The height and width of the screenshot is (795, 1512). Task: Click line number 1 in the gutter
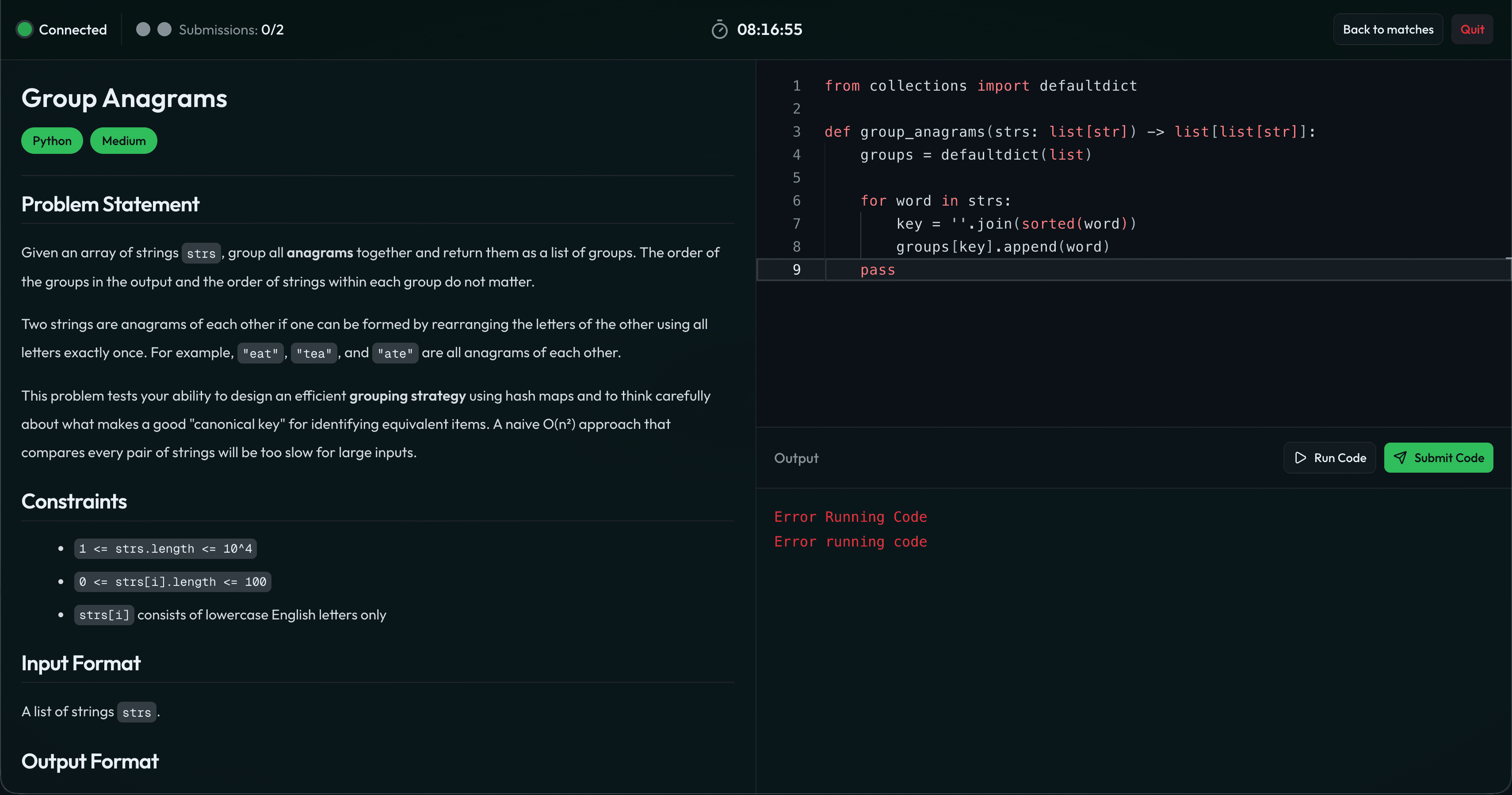pos(797,86)
